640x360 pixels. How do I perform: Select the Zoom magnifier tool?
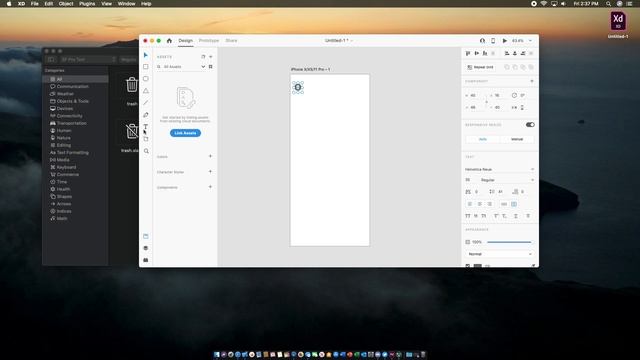(146, 151)
